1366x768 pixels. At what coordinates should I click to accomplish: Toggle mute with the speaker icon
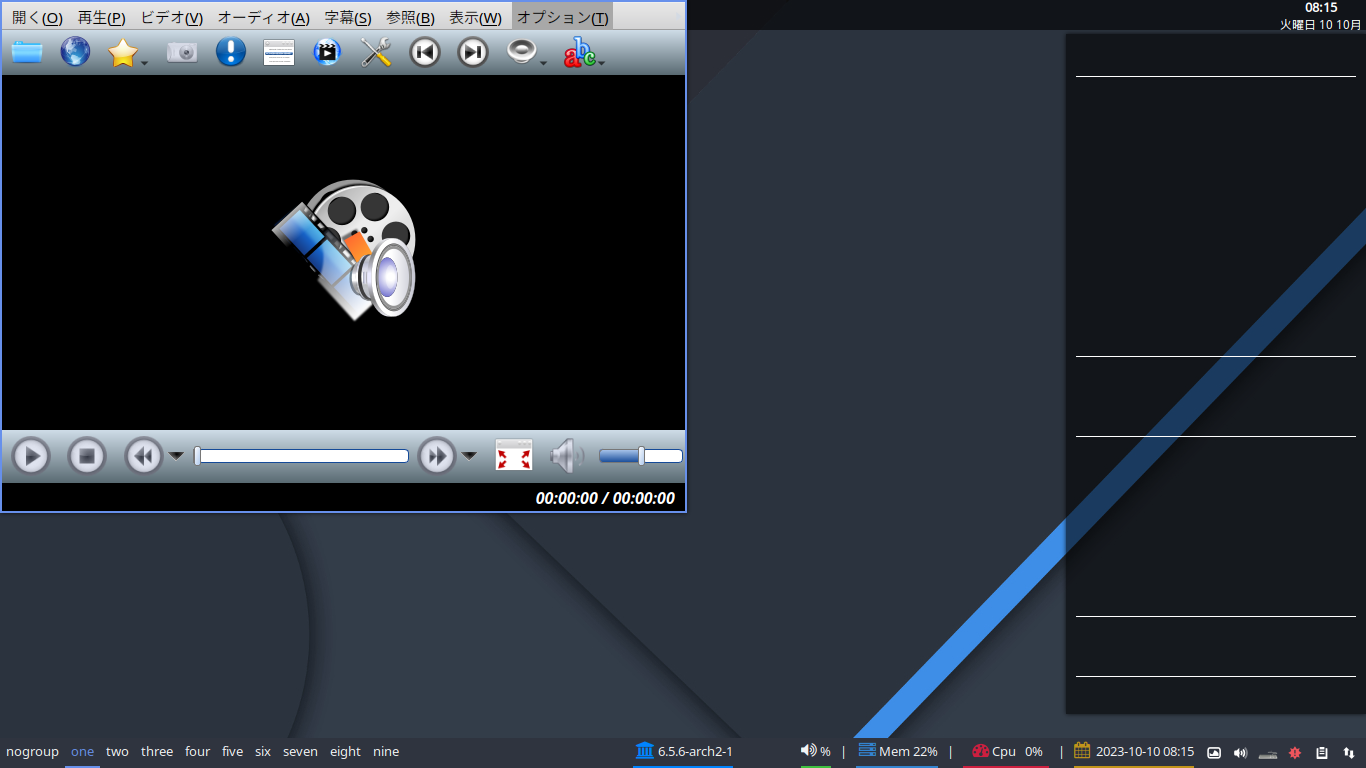pos(567,456)
